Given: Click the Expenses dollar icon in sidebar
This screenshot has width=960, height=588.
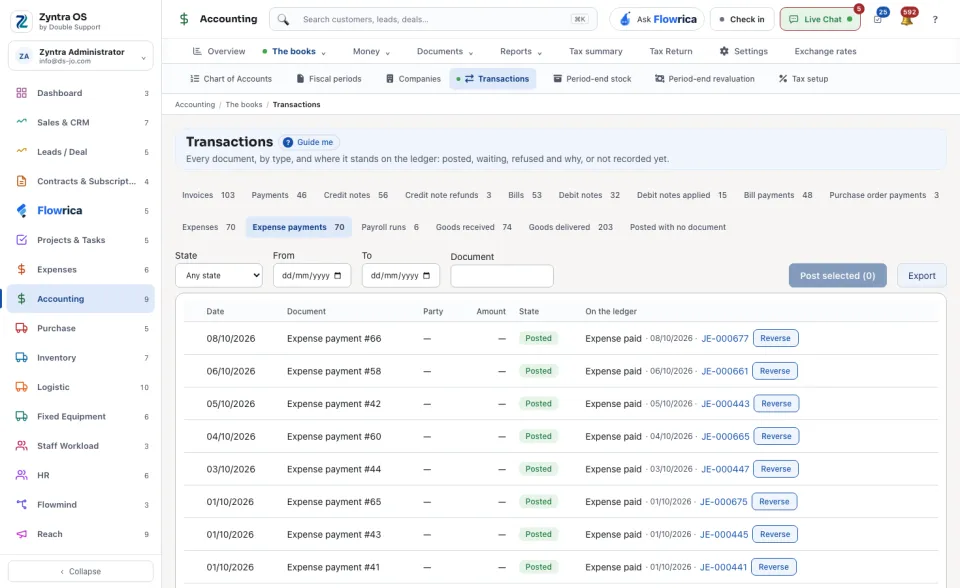Looking at the screenshot, I should point(21,270).
